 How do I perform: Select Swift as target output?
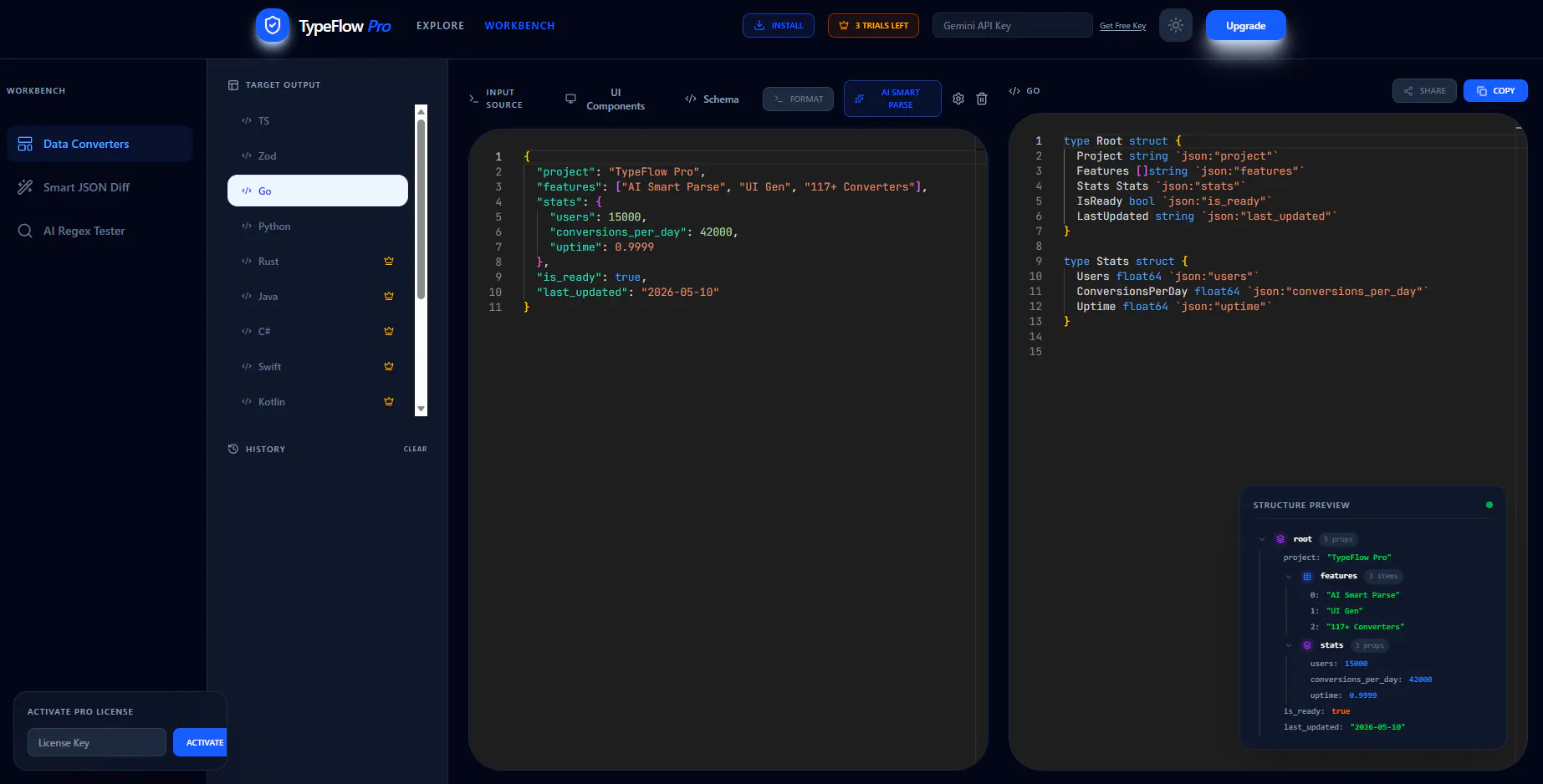coord(318,366)
